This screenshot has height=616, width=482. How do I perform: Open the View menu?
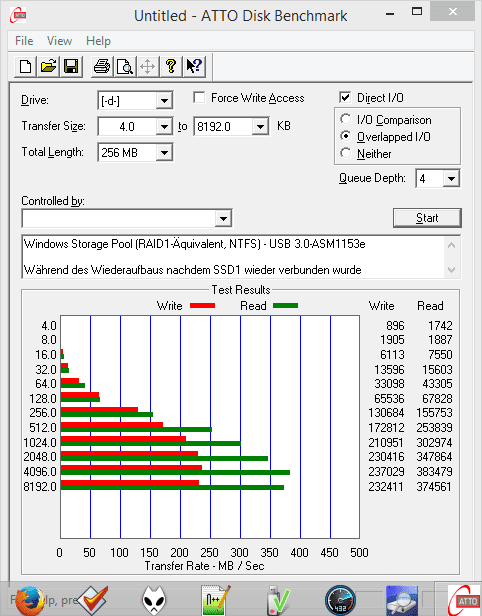[59, 41]
